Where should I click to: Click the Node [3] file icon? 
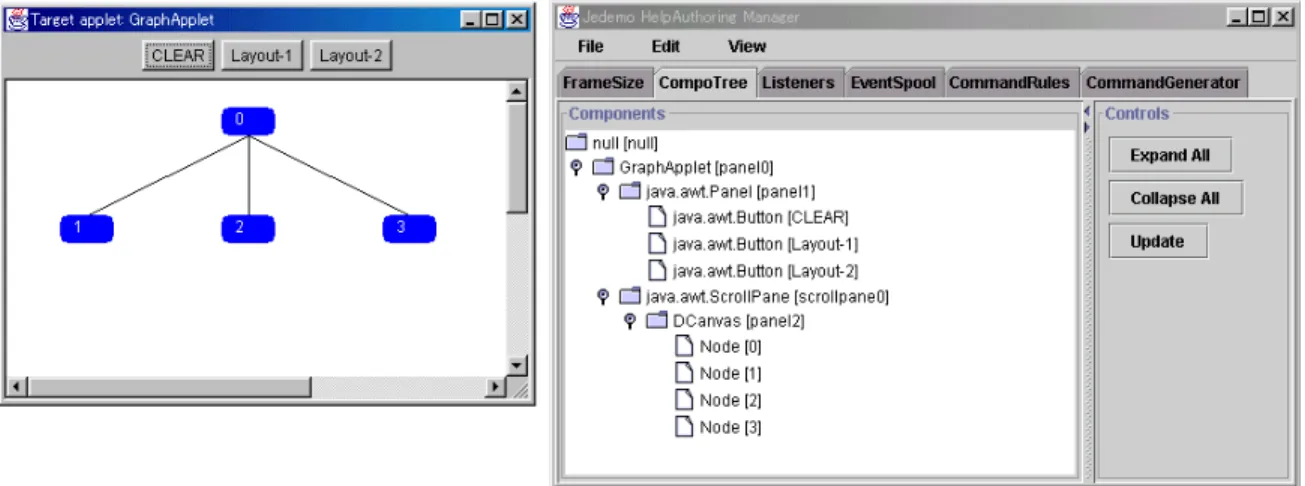tap(684, 426)
